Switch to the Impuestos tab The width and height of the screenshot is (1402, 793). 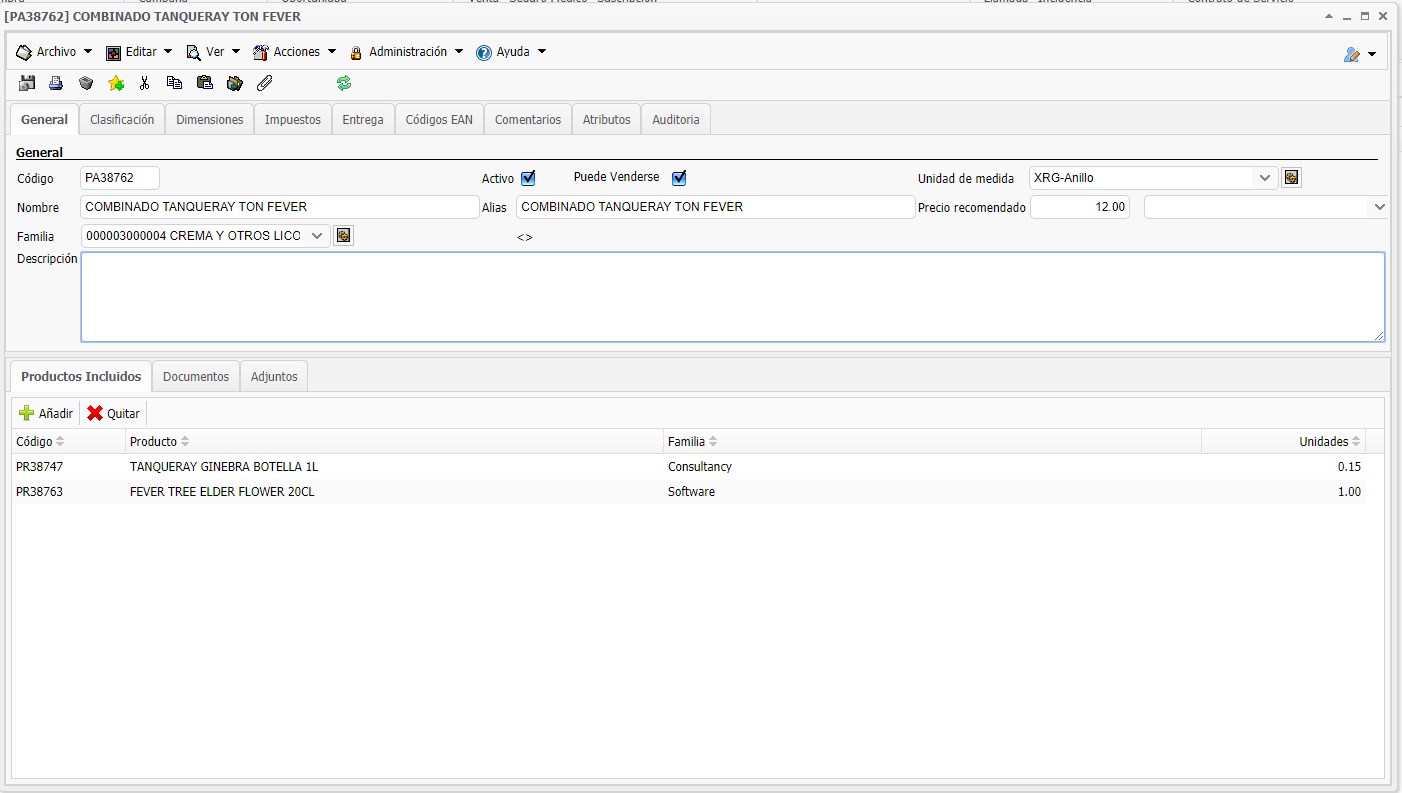pos(293,119)
